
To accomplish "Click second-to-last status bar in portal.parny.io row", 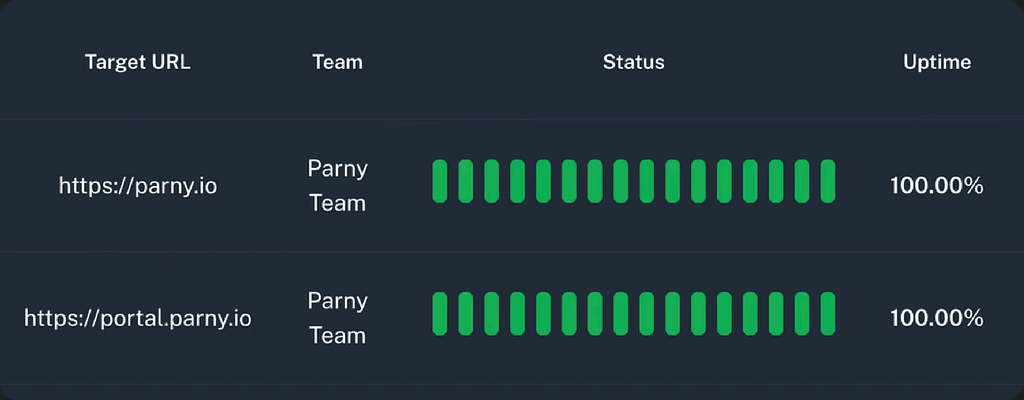I will (802, 314).
